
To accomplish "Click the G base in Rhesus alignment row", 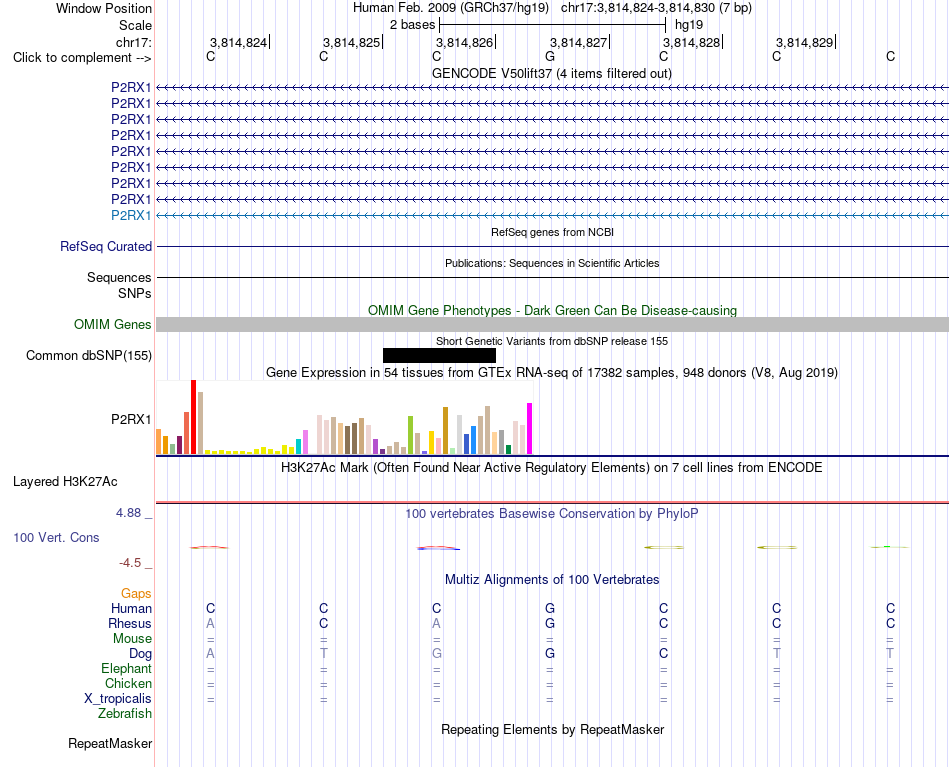I will coord(550,623).
